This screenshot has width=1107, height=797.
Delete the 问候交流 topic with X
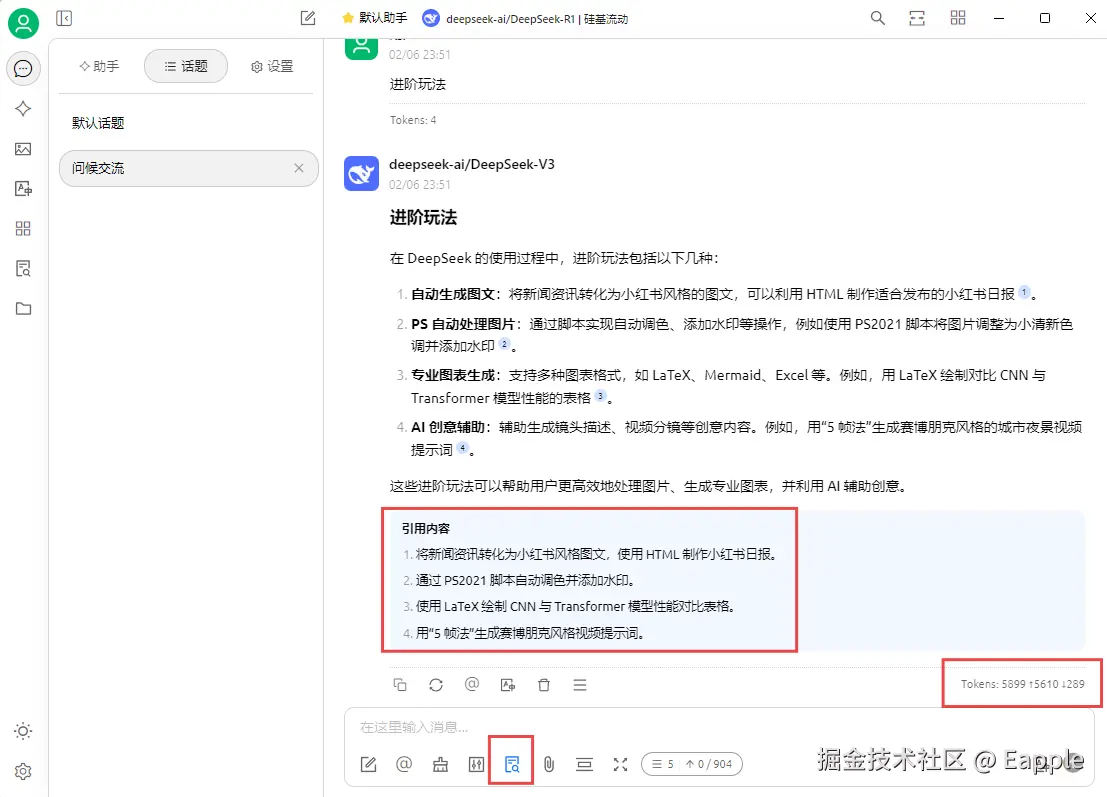[299, 168]
